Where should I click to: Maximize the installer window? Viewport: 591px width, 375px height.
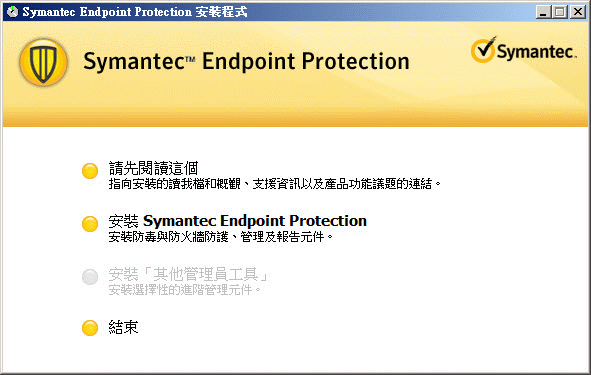click(560, 12)
